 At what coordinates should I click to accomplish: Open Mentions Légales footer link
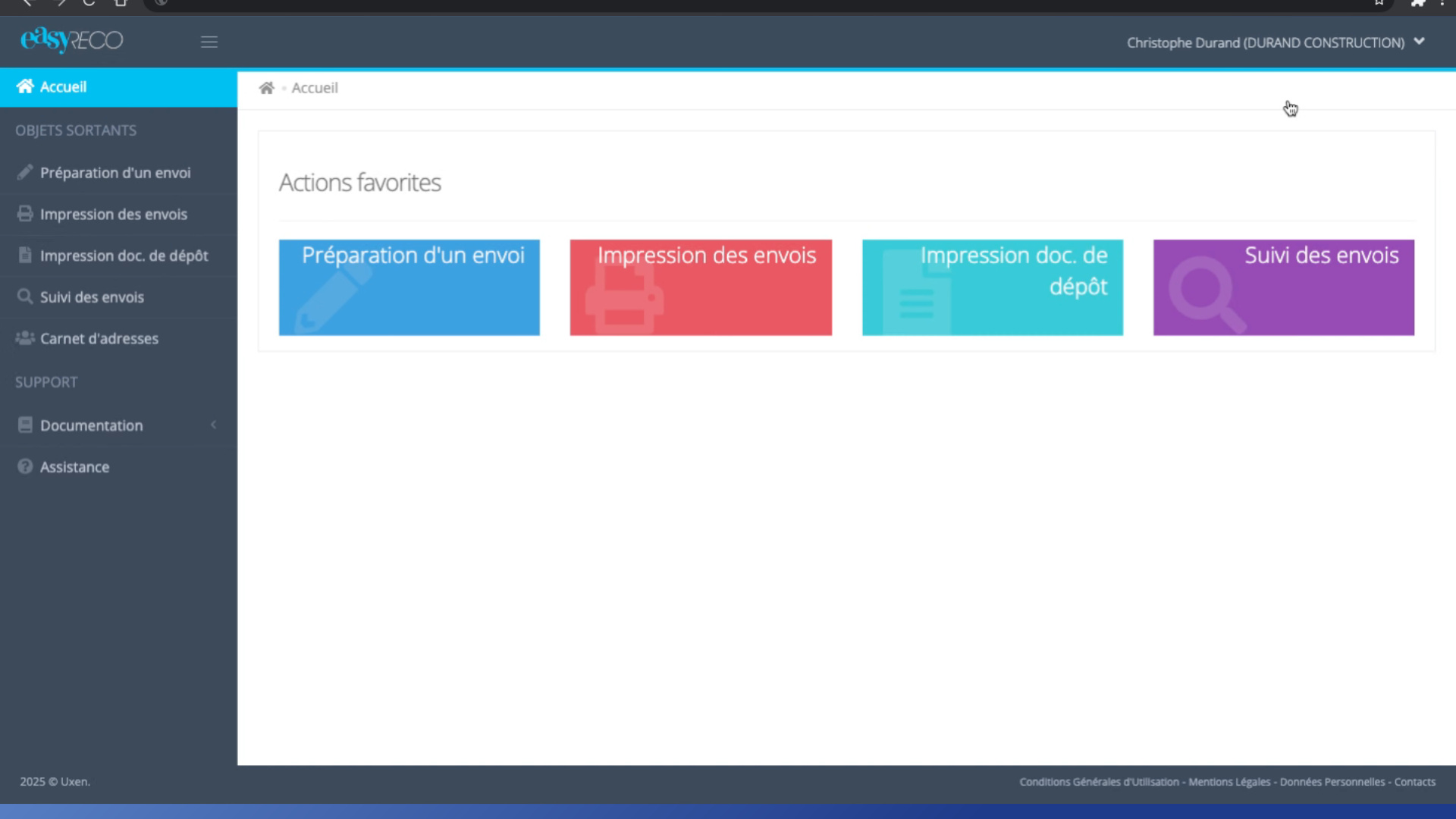tap(1229, 782)
